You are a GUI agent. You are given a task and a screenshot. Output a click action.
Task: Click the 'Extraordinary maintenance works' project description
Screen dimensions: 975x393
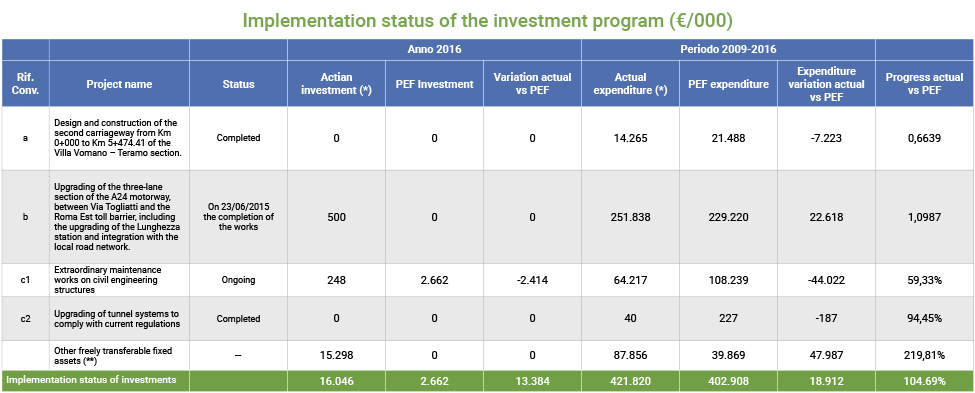119,280
